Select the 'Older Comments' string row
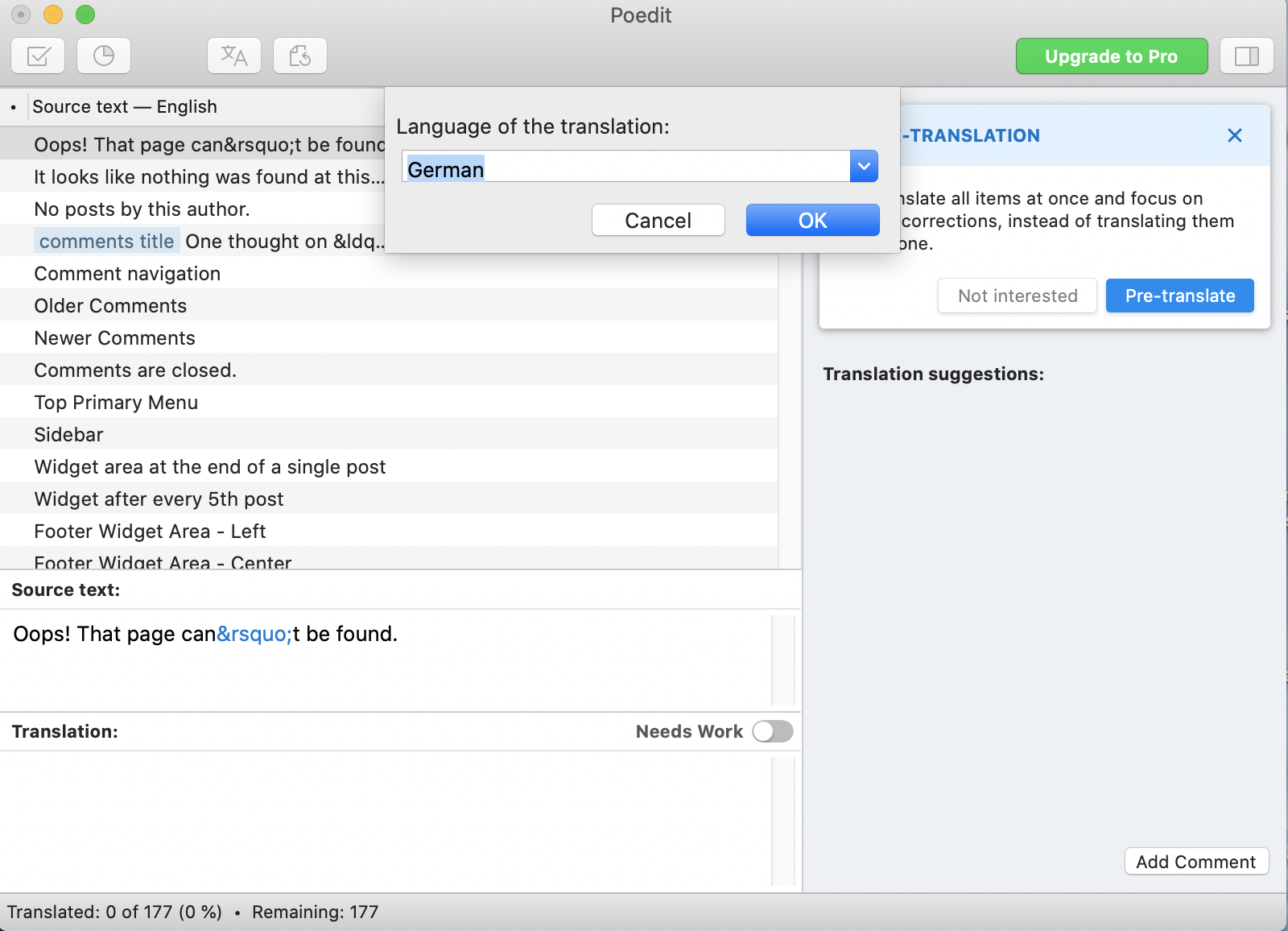 110,306
